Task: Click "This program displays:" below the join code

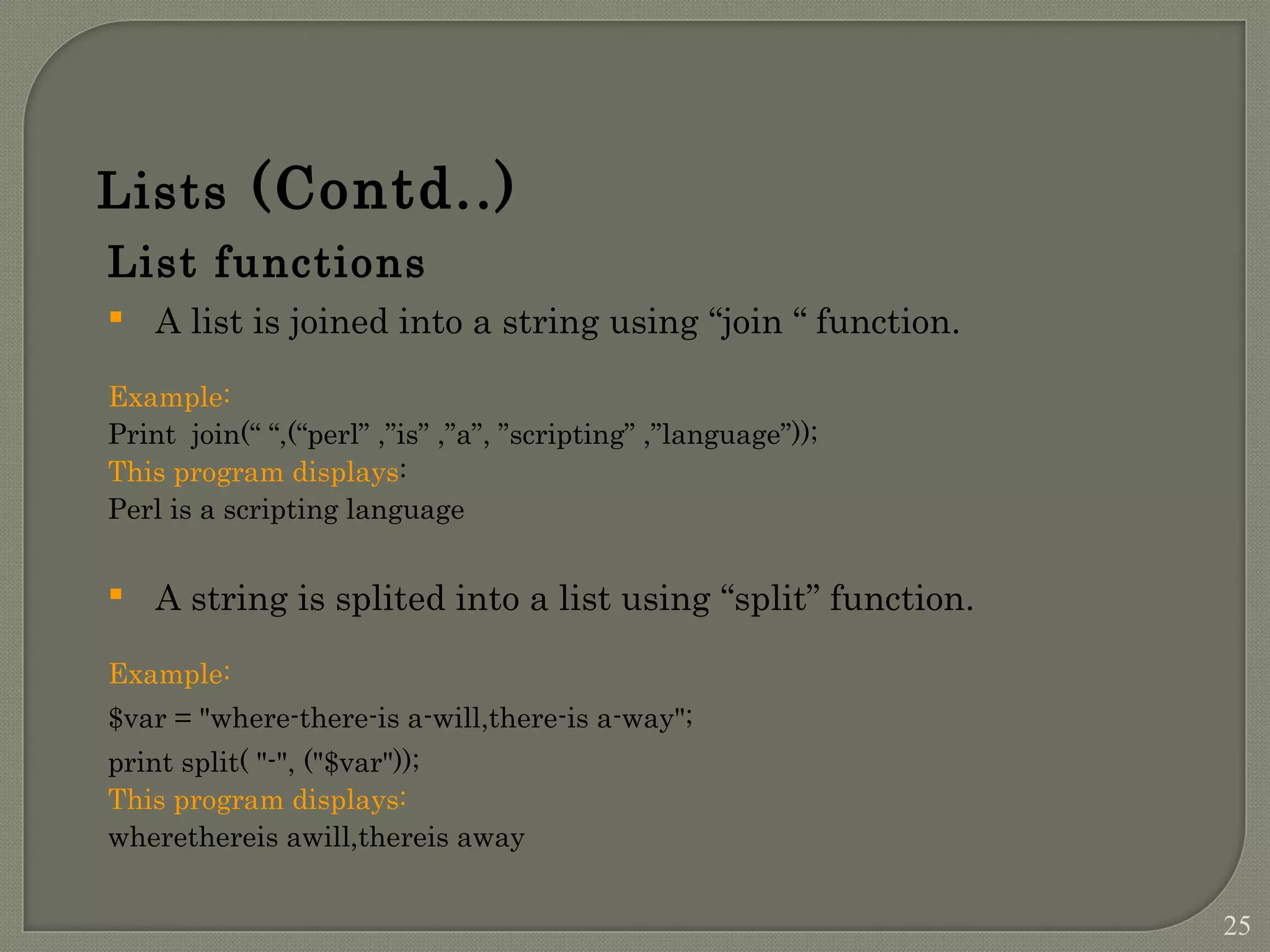Action: pyautogui.click(x=257, y=472)
